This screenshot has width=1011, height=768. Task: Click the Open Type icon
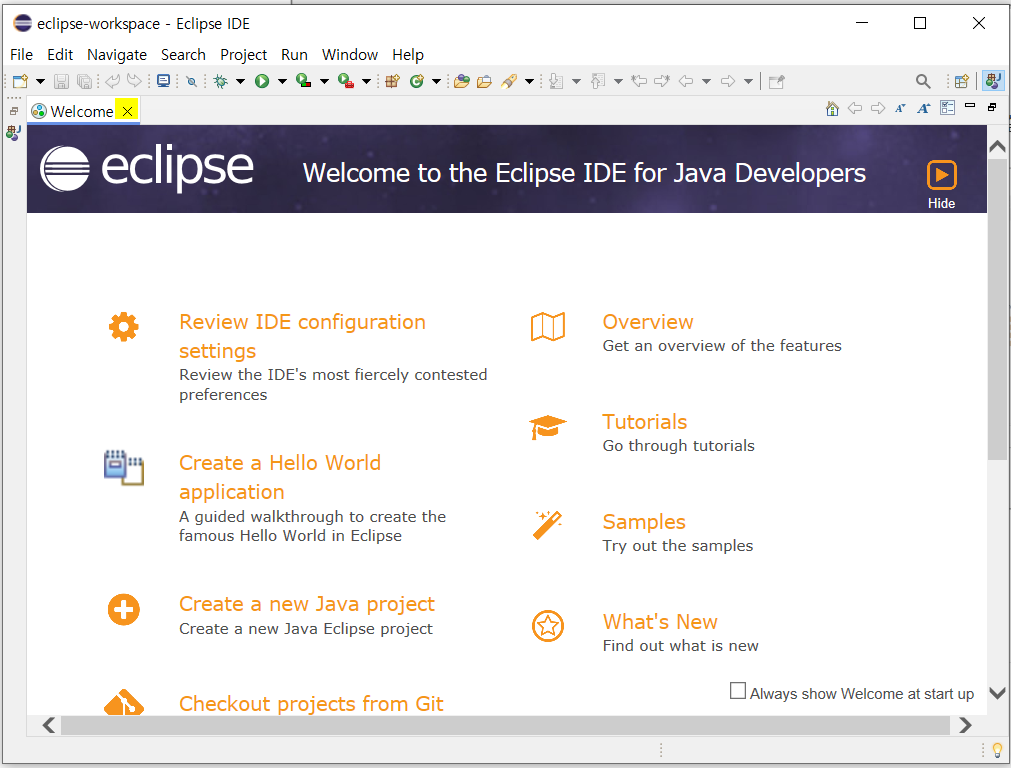[x=462, y=81]
